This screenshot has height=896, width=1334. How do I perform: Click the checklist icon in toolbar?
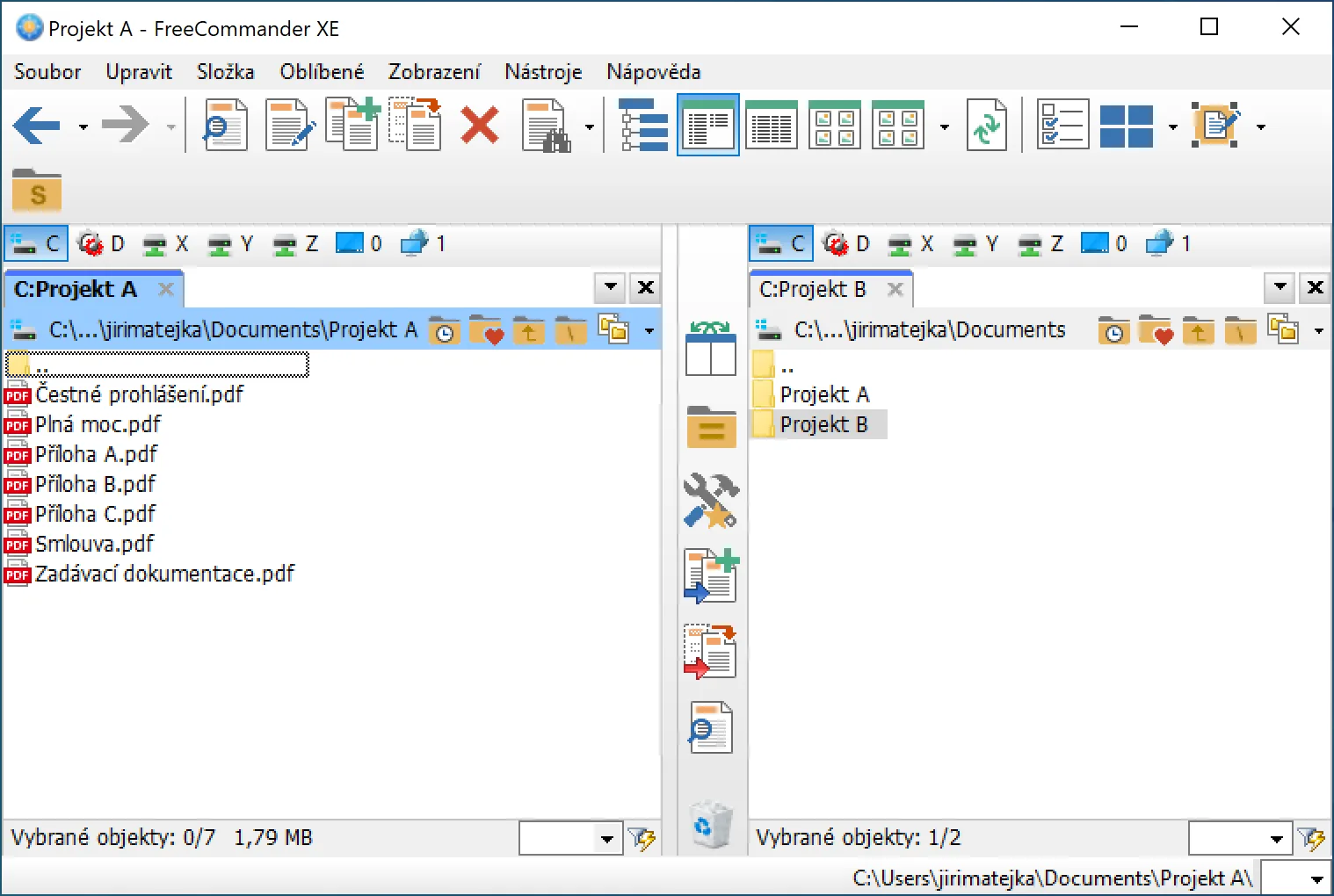(1062, 125)
